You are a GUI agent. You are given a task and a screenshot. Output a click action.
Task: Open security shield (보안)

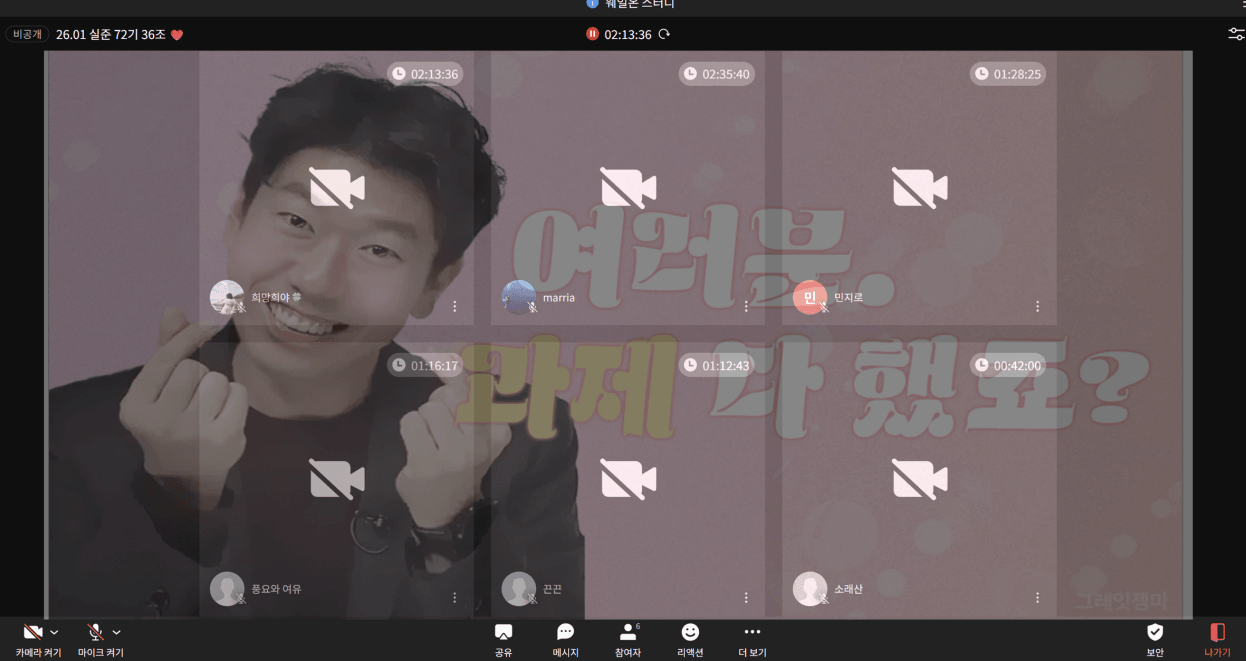(1155, 639)
